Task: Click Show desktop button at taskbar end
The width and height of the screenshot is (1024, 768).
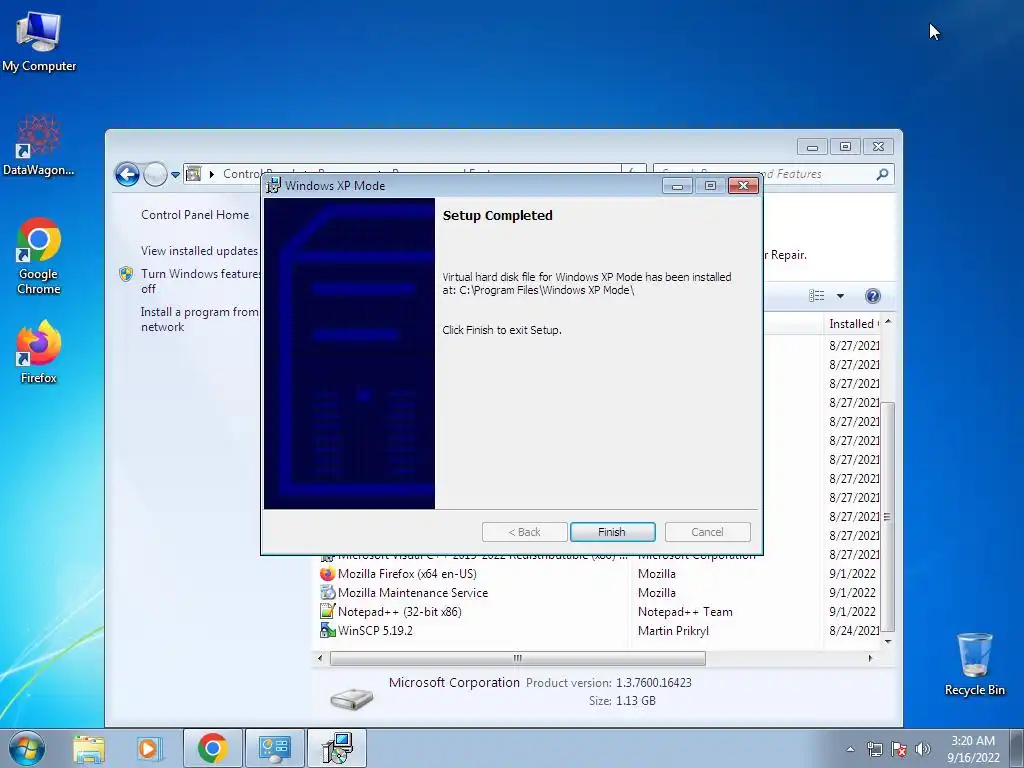Action: [x=1019, y=748]
